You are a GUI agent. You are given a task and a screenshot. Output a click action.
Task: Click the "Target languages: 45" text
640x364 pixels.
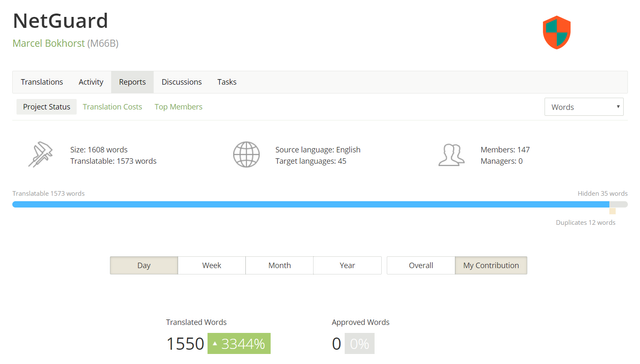pos(311,161)
